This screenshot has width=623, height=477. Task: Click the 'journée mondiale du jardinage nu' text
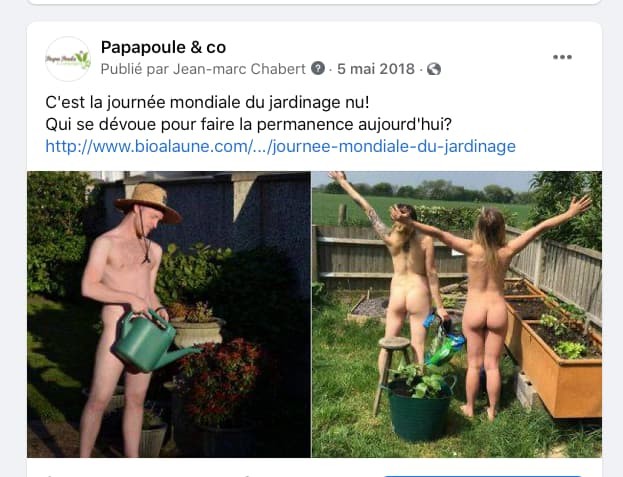point(255,102)
